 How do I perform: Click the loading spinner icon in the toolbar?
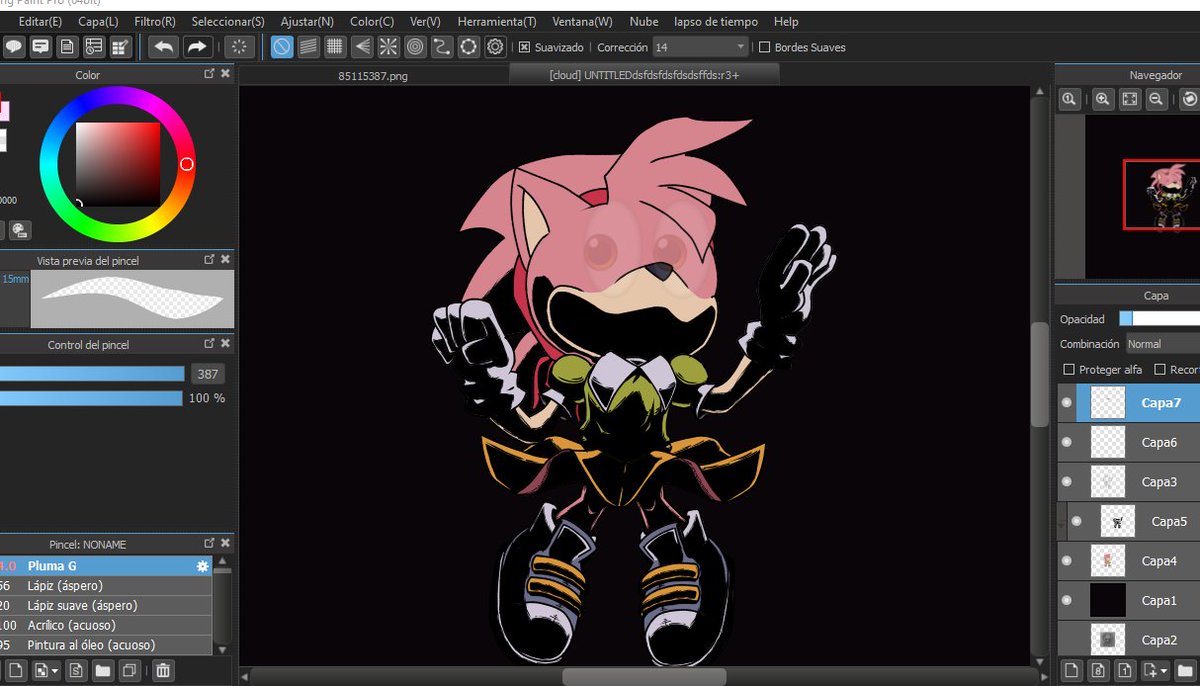(x=238, y=47)
